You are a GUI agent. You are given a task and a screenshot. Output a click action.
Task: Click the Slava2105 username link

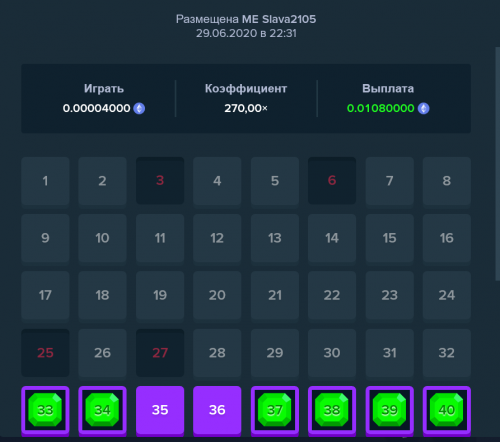289,19
